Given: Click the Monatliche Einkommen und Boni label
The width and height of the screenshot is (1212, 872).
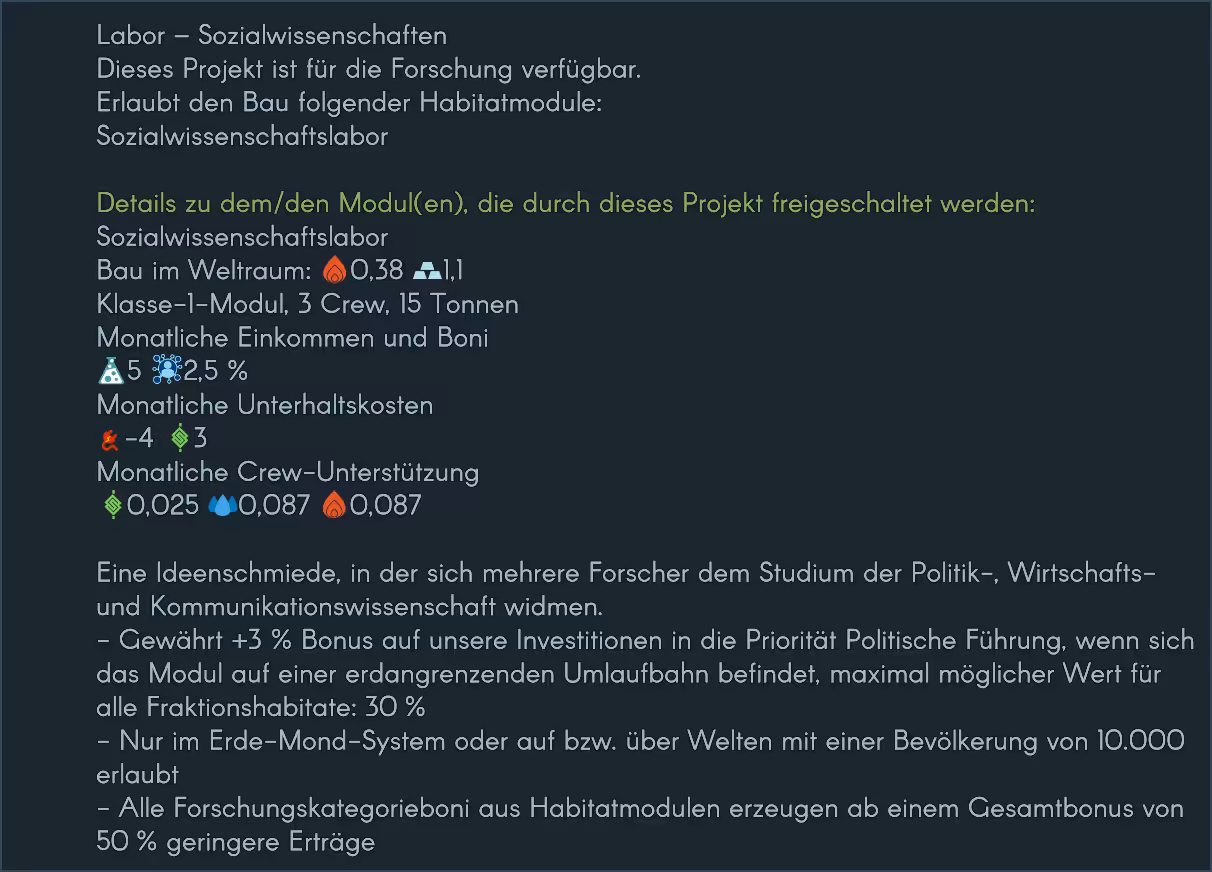Looking at the screenshot, I should click(292, 337).
